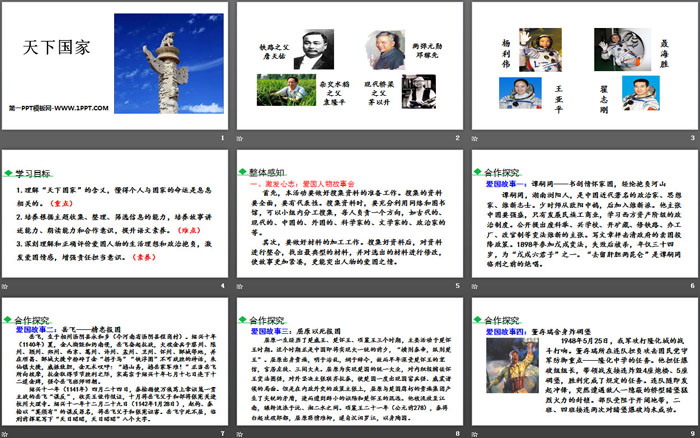Click the animation star icon under slide 9

point(475,434)
